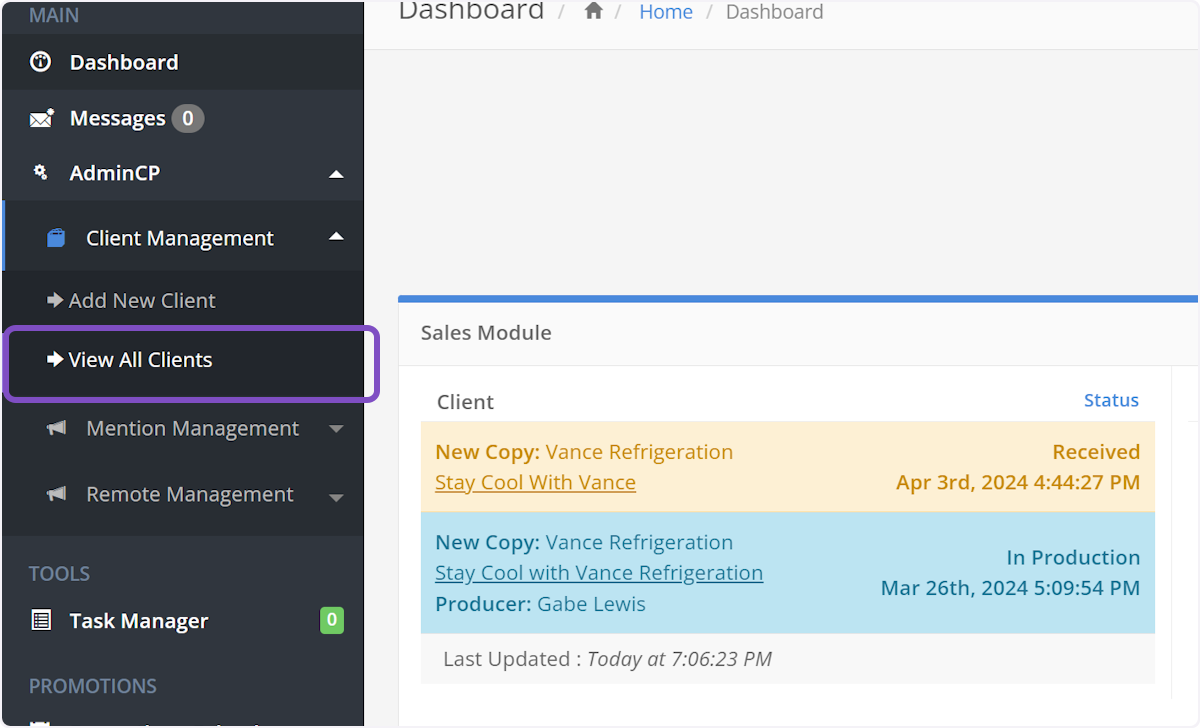
Task: Select View All Clients menu item
Action: point(140,360)
